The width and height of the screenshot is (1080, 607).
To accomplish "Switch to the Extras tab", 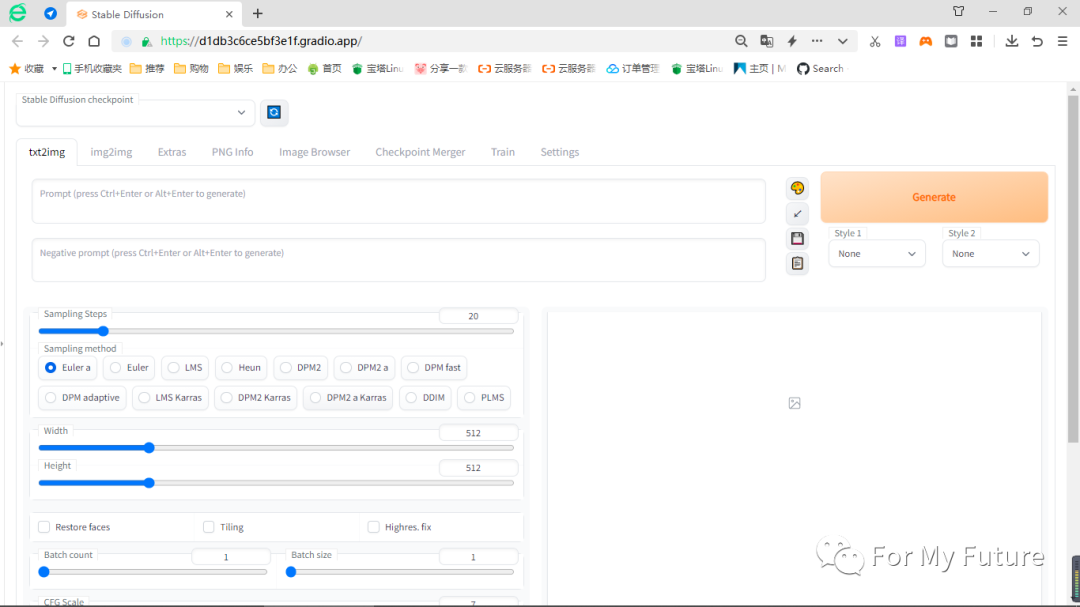I will (x=172, y=152).
